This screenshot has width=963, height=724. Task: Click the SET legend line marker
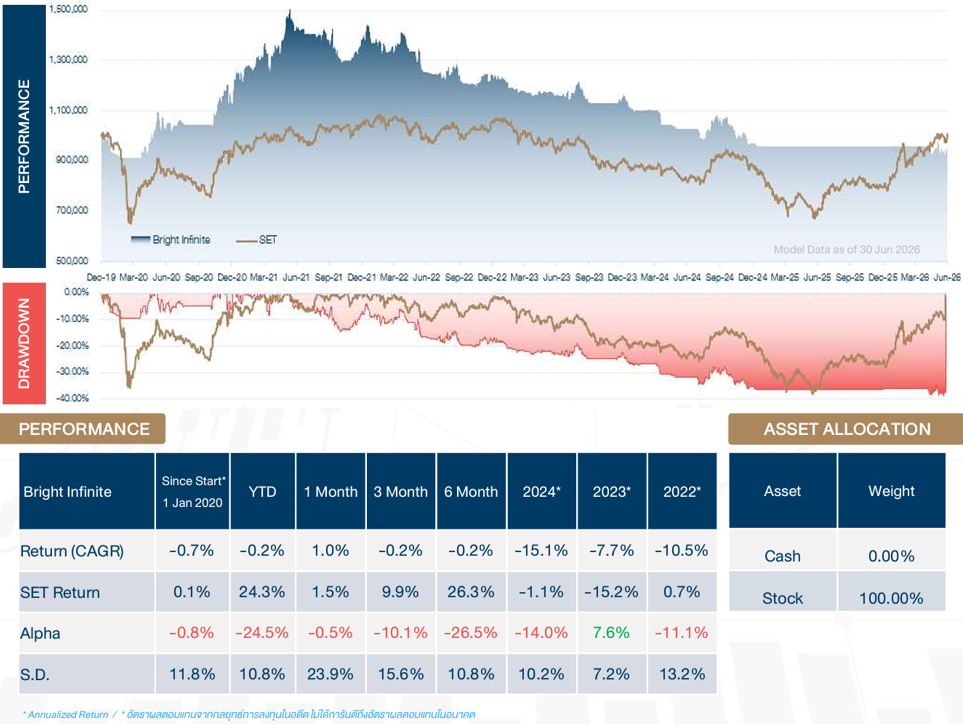[246, 241]
